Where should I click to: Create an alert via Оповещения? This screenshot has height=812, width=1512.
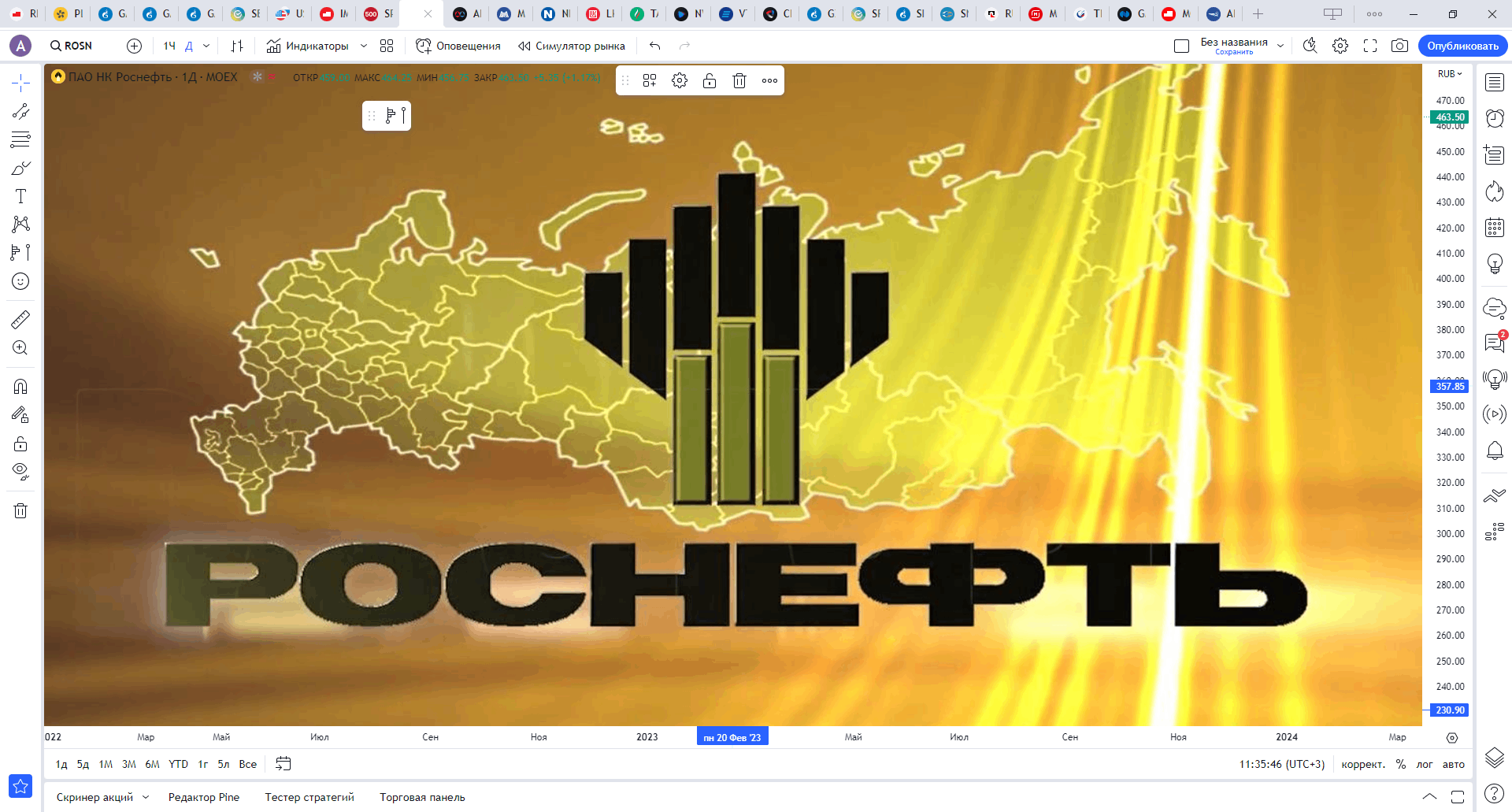458,46
